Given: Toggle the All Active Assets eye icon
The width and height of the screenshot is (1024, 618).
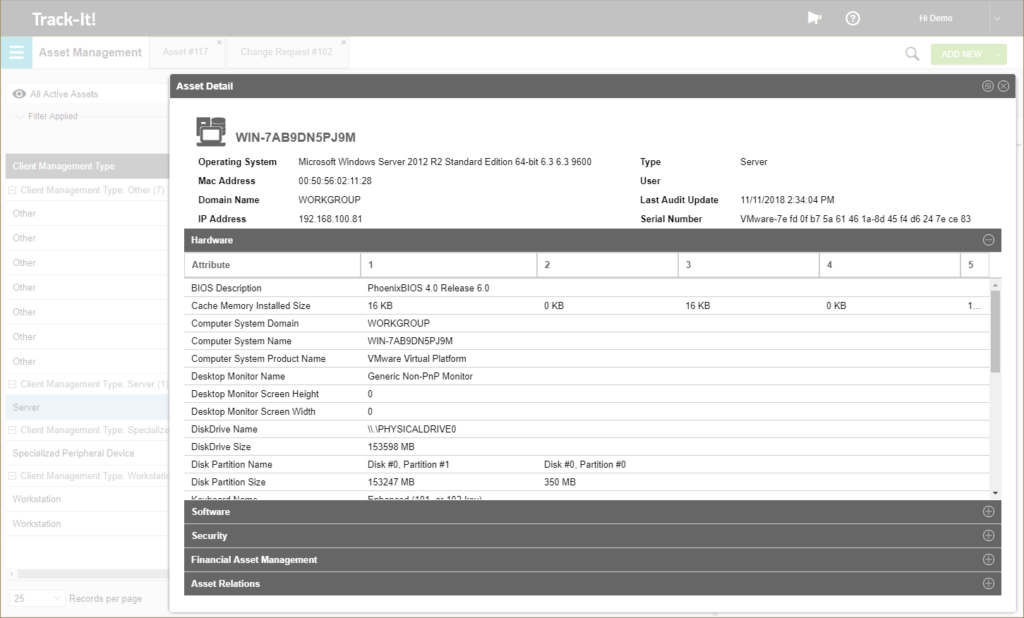Looking at the screenshot, I should pyautogui.click(x=18, y=92).
